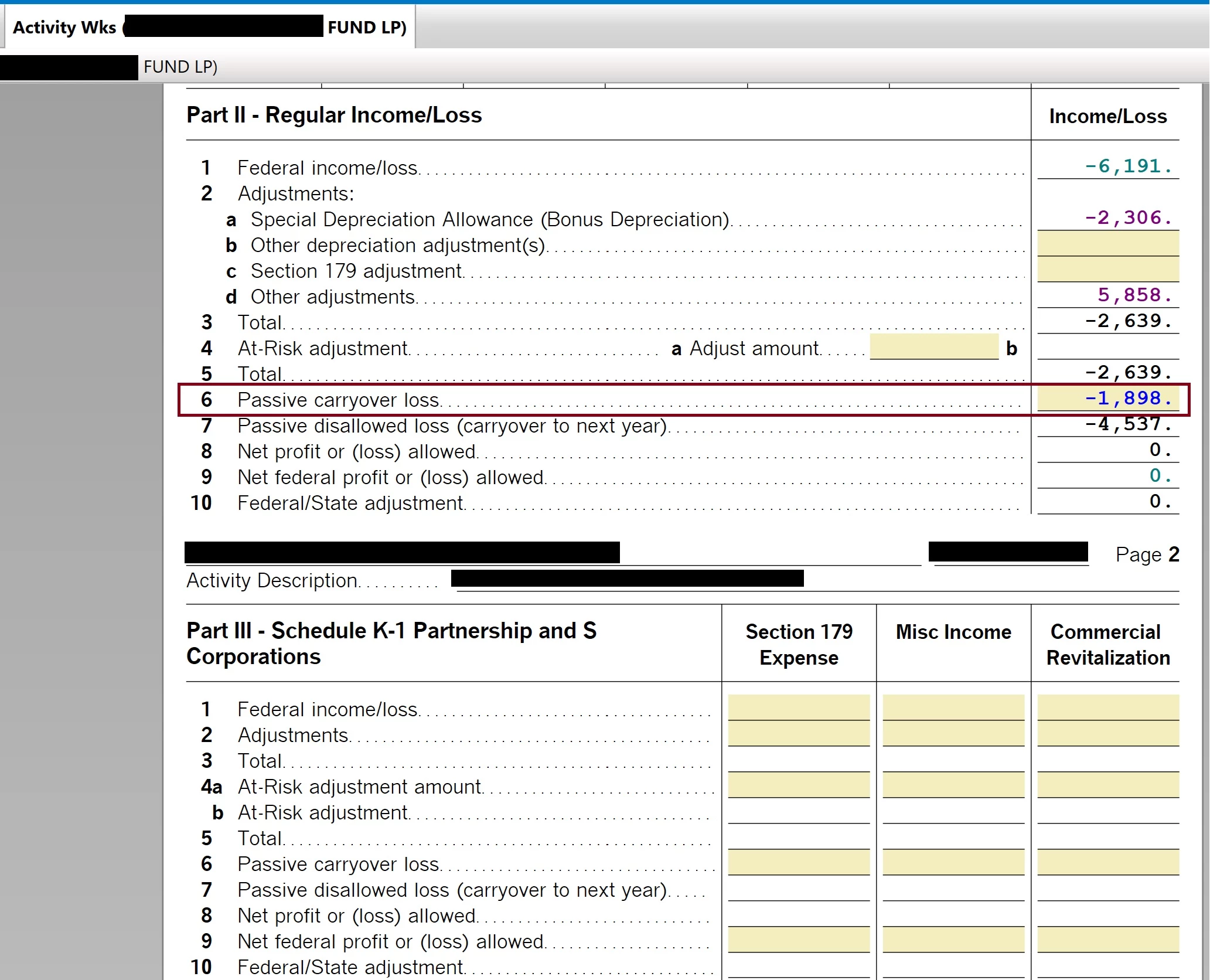Click Commercial Revitalization Federal income/loss field

coord(1107,707)
